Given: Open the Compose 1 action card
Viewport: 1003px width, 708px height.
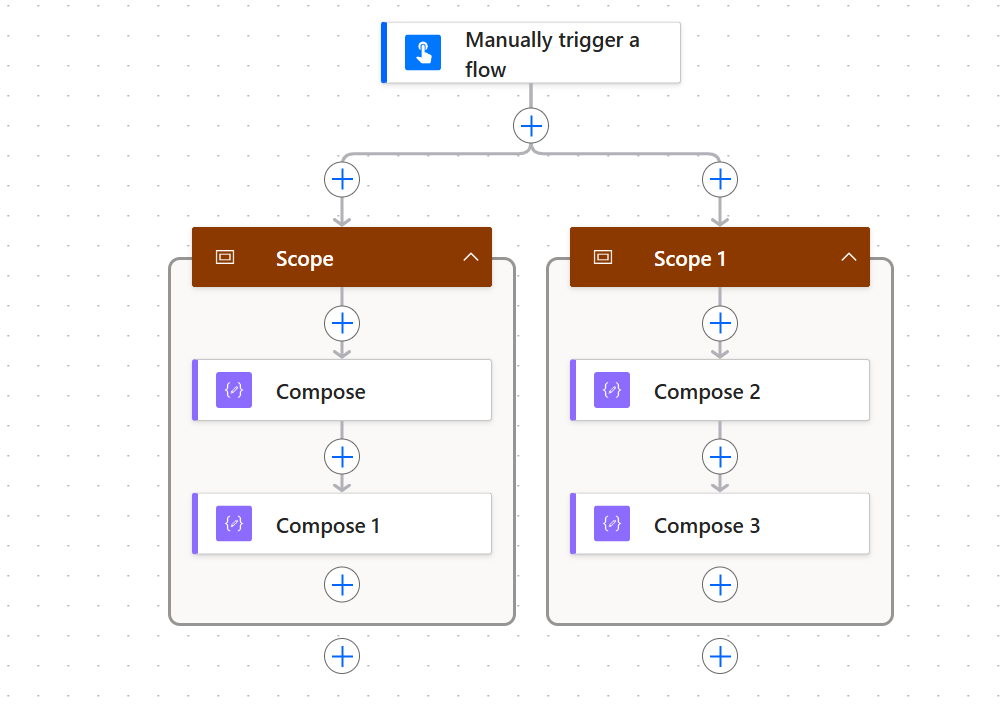Looking at the screenshot, I should tap(342, 524).
